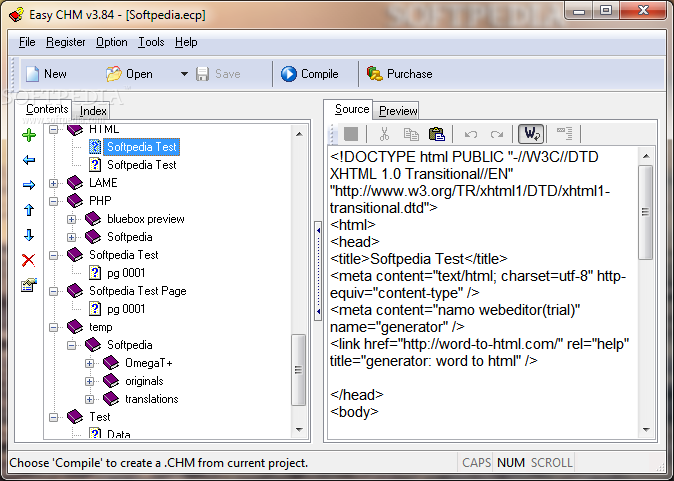Select pg 0001 under Softpedia Test Page
674x481 pixels.
click(126, 309)
